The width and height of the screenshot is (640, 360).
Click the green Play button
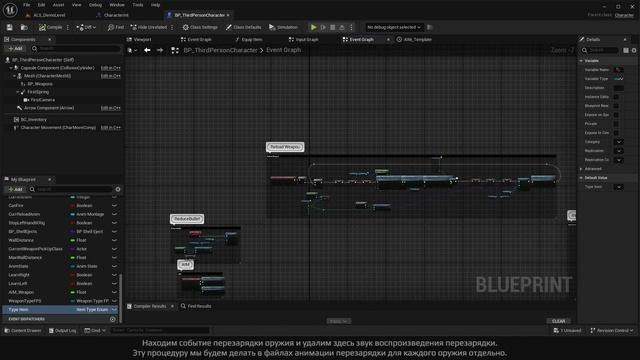click(x=313, y=27)
